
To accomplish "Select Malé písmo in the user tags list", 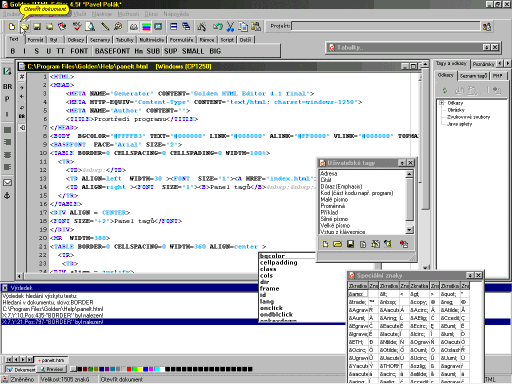I will pos(334,199).
